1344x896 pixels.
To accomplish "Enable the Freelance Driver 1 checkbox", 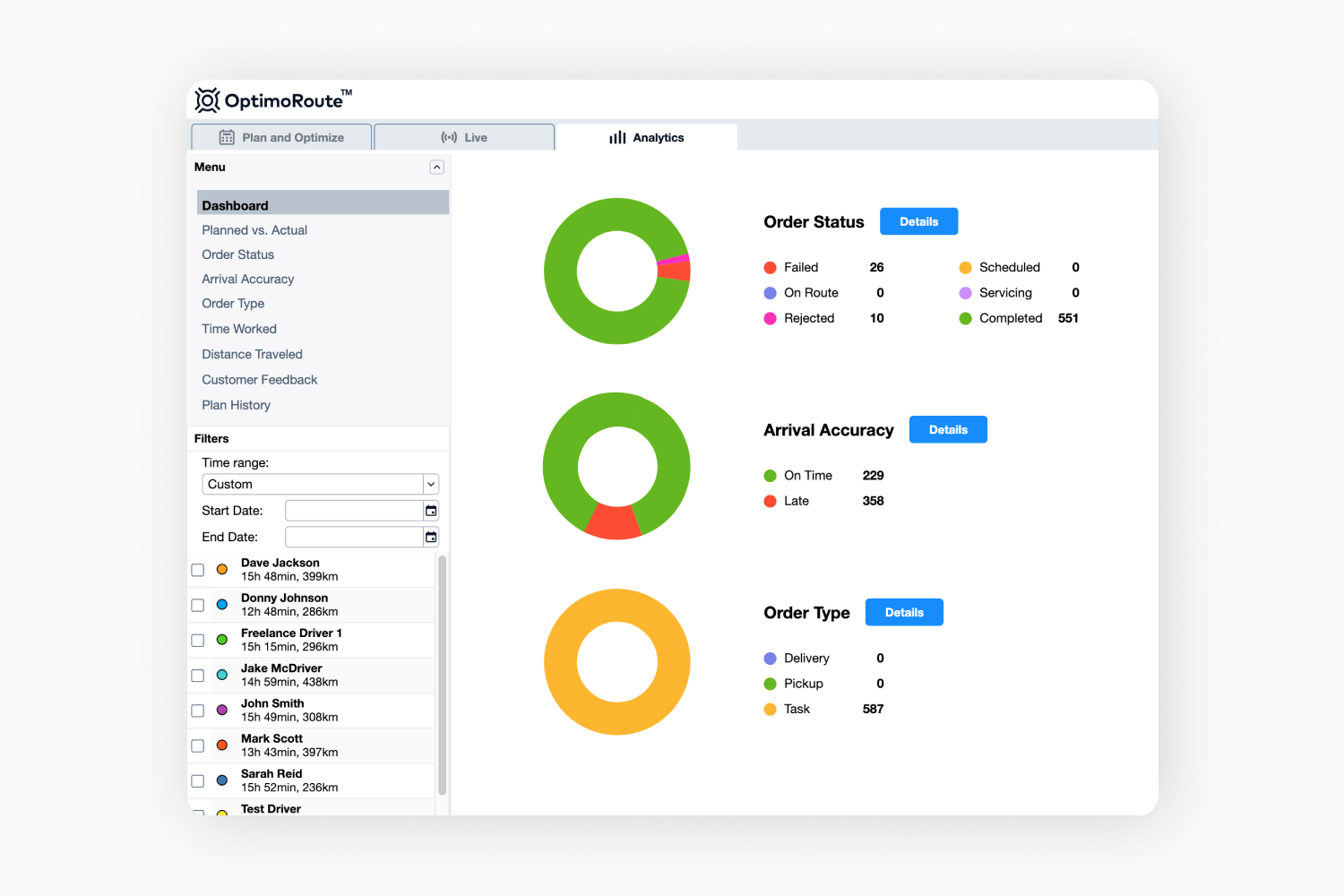I will tap(197, 640).
